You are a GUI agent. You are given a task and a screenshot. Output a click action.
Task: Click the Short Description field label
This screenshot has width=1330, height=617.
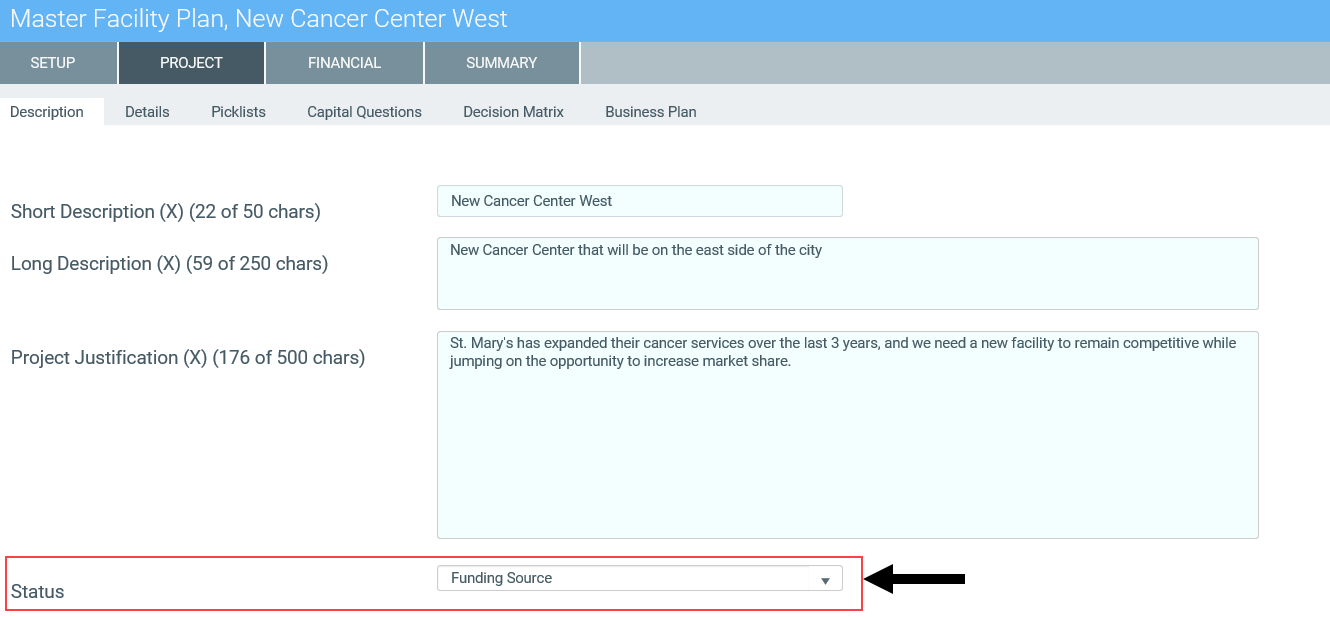point(165,212)
